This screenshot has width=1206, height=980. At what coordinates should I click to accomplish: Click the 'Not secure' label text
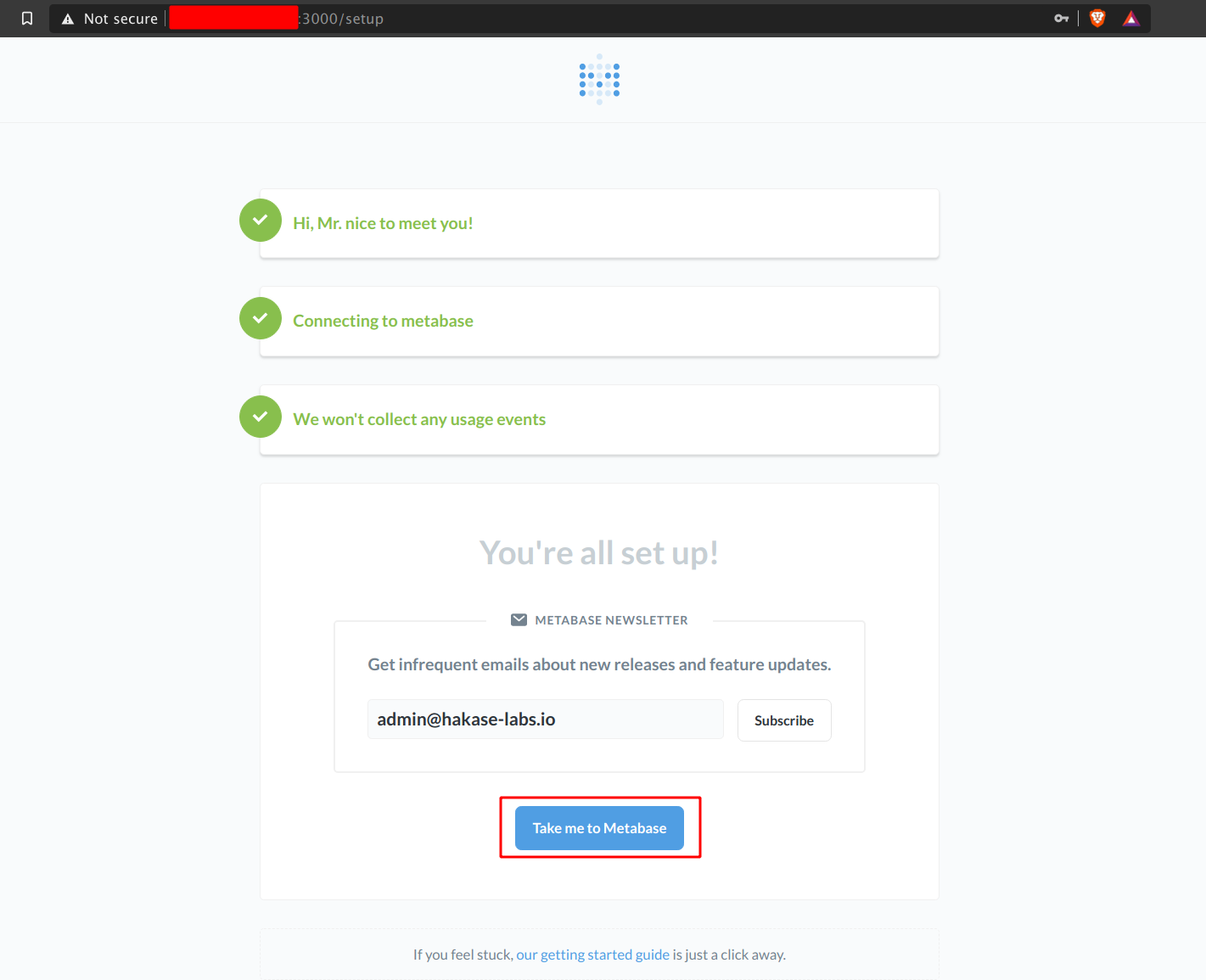click(x=121, y=19)
